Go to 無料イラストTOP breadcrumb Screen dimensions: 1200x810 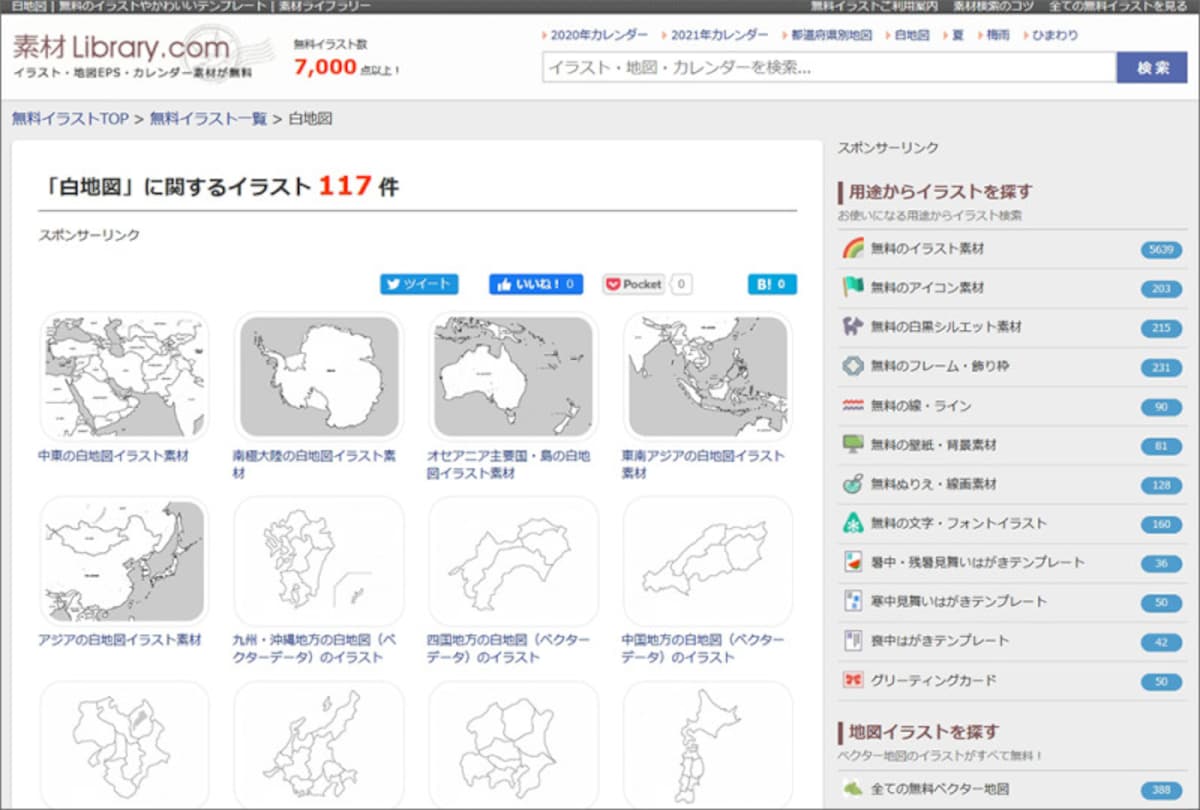point(70,118)
